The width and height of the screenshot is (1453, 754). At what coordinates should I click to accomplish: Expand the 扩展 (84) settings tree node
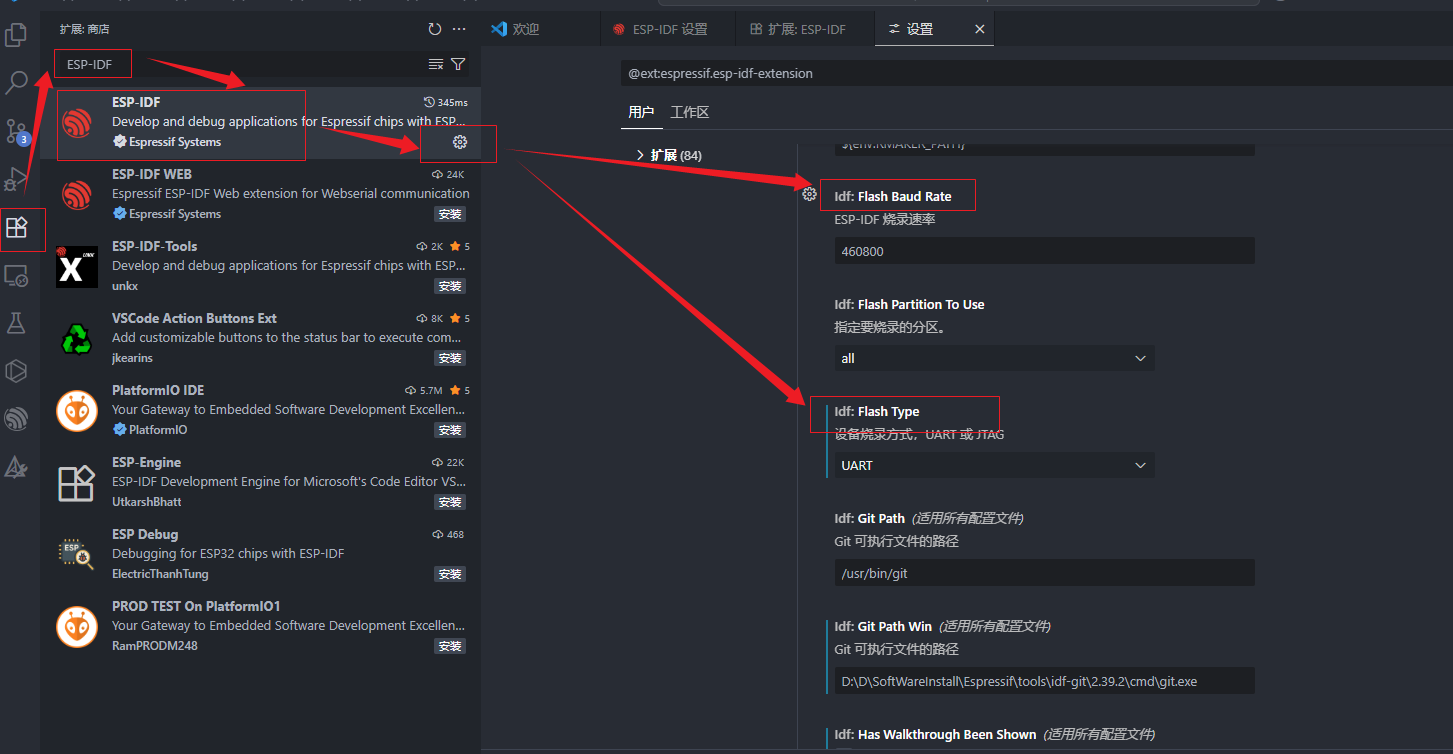click(x=669, y=155)
